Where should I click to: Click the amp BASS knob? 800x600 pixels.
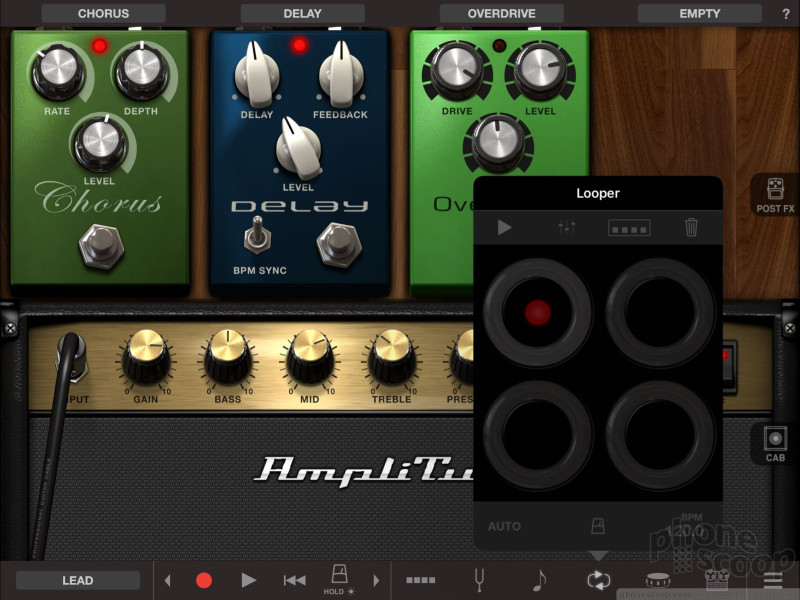[x=228, y=357]
